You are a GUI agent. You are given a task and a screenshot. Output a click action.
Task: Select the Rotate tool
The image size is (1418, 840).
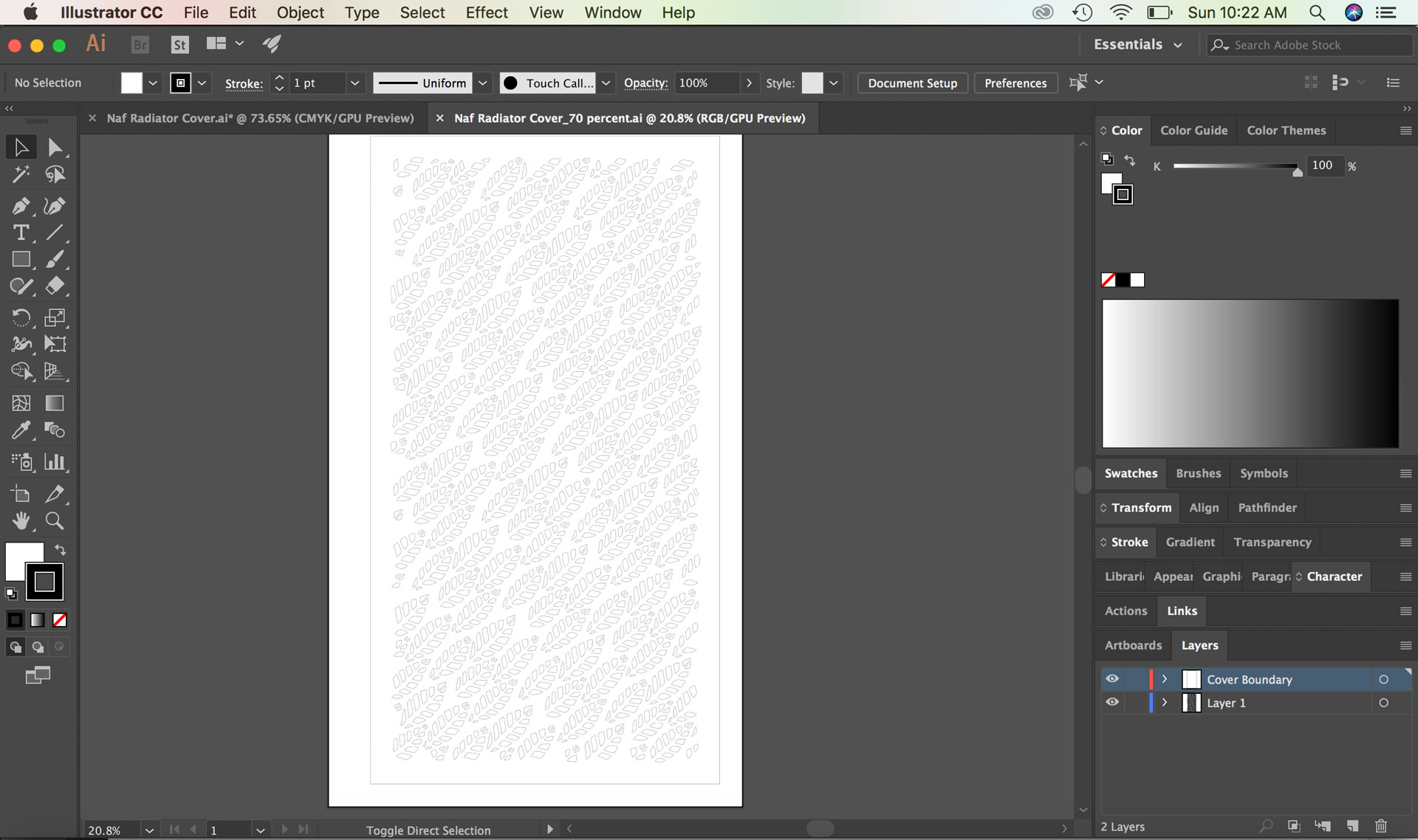[x=21, y=317]
